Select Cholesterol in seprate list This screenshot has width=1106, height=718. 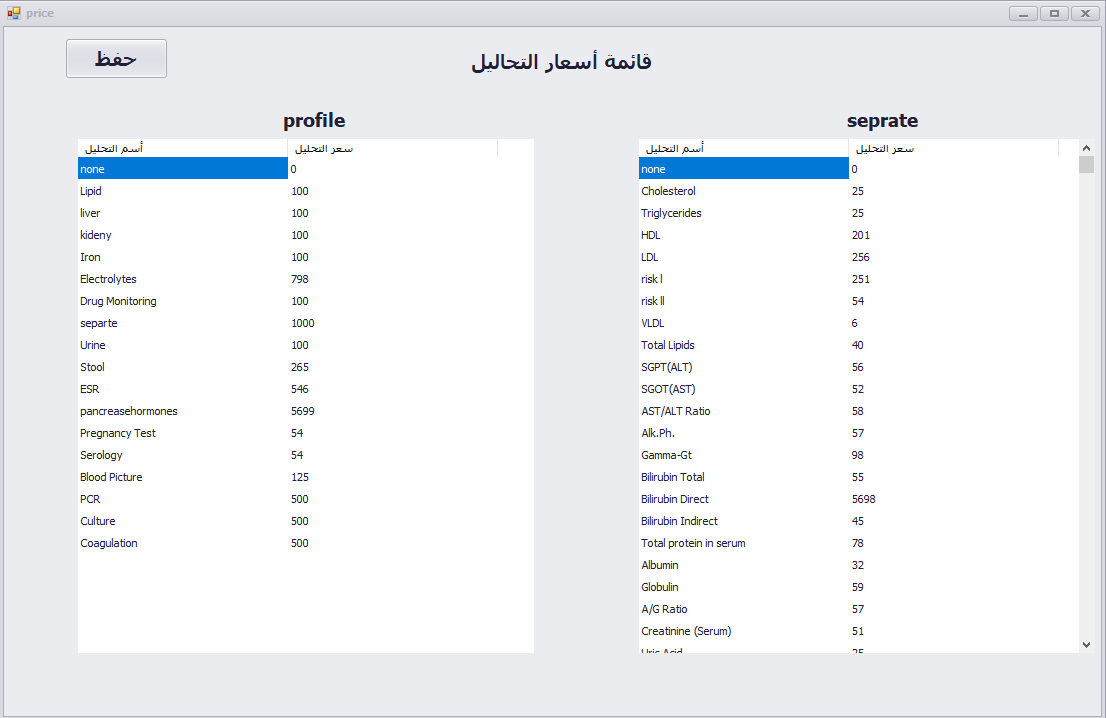[x=668, y=191]
